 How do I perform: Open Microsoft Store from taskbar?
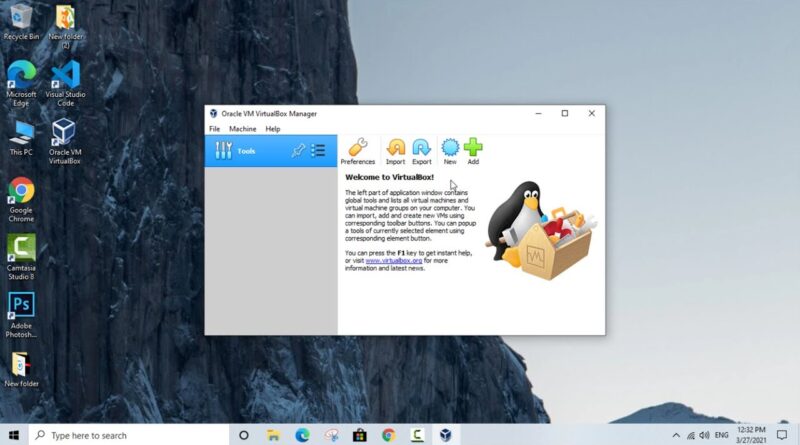click(x=360, y=435)
